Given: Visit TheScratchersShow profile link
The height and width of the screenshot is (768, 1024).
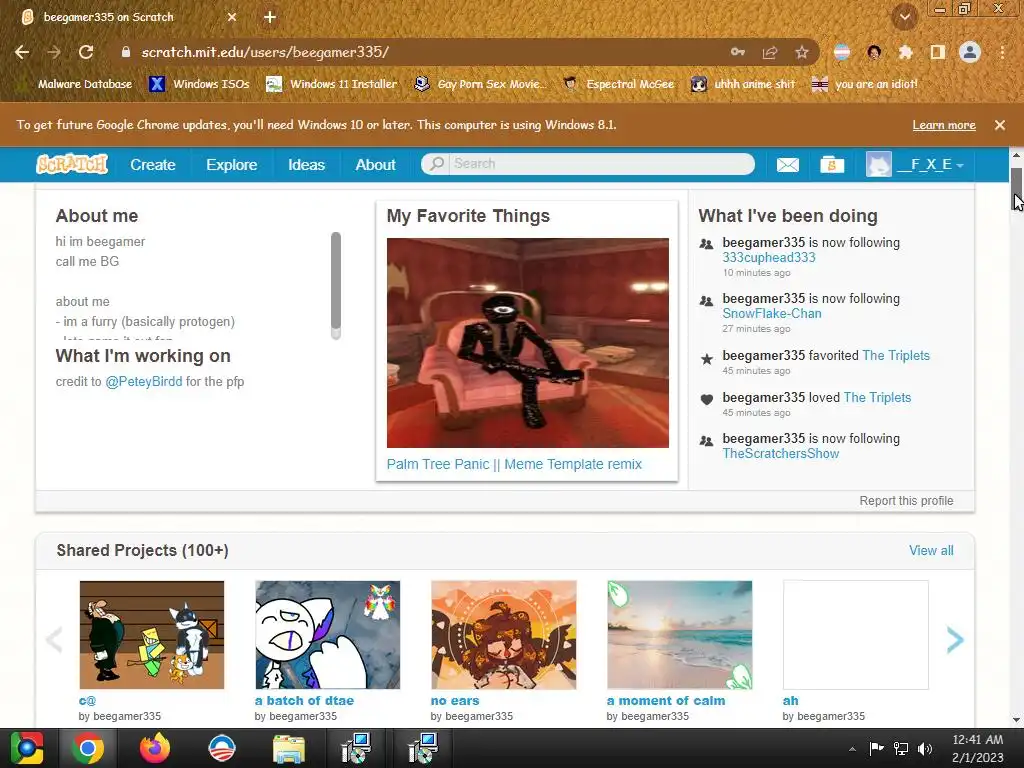Looking at the screenshot, I should point(780,453).
